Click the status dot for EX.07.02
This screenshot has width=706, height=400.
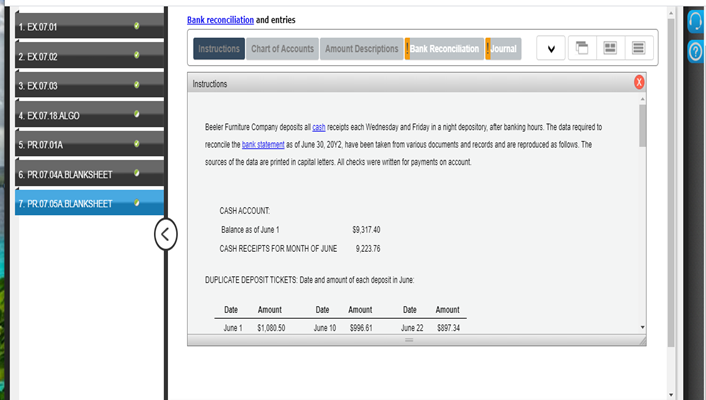(x=136, y=55)
